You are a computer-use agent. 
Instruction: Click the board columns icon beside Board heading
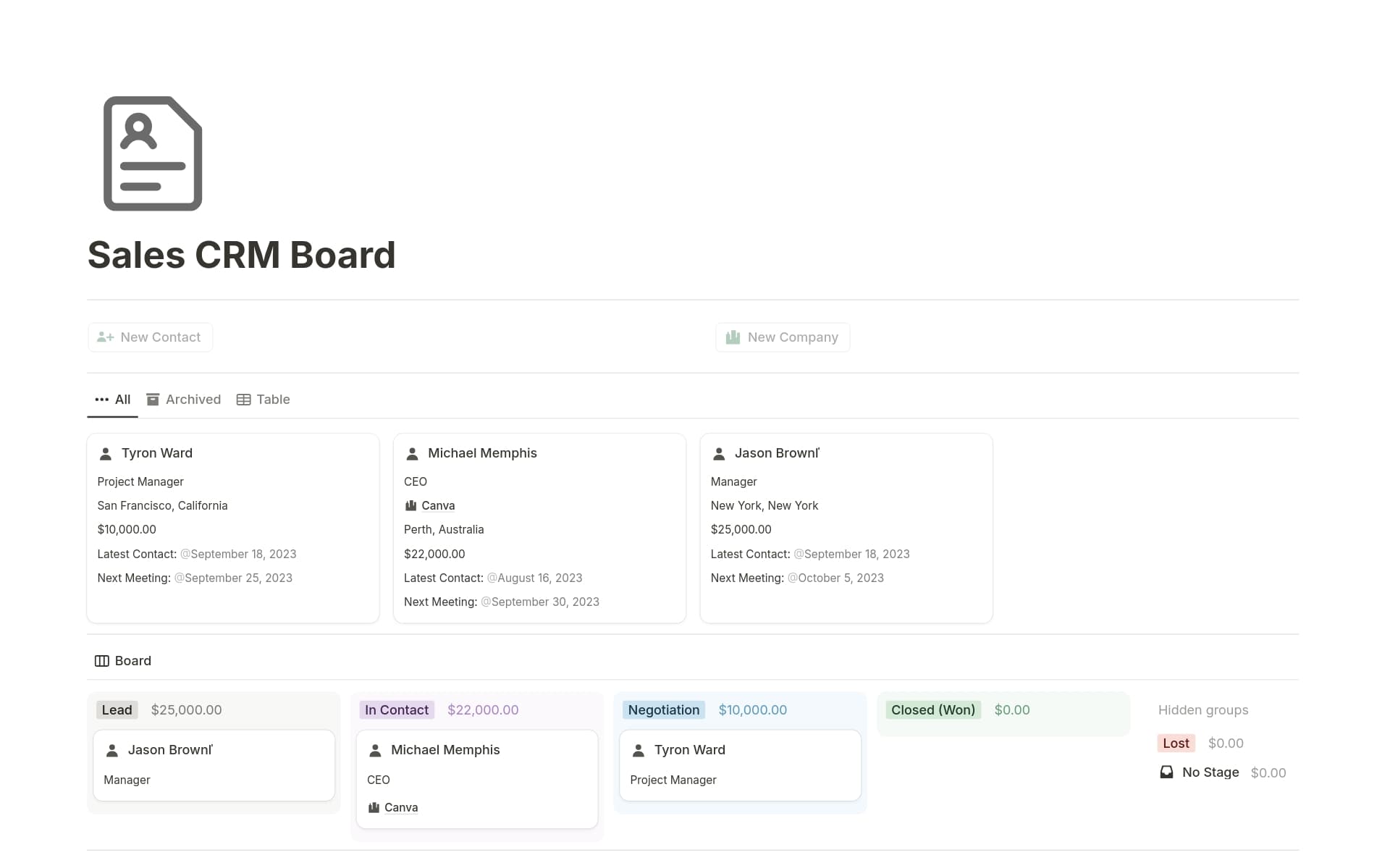click(x=101, y=660)
